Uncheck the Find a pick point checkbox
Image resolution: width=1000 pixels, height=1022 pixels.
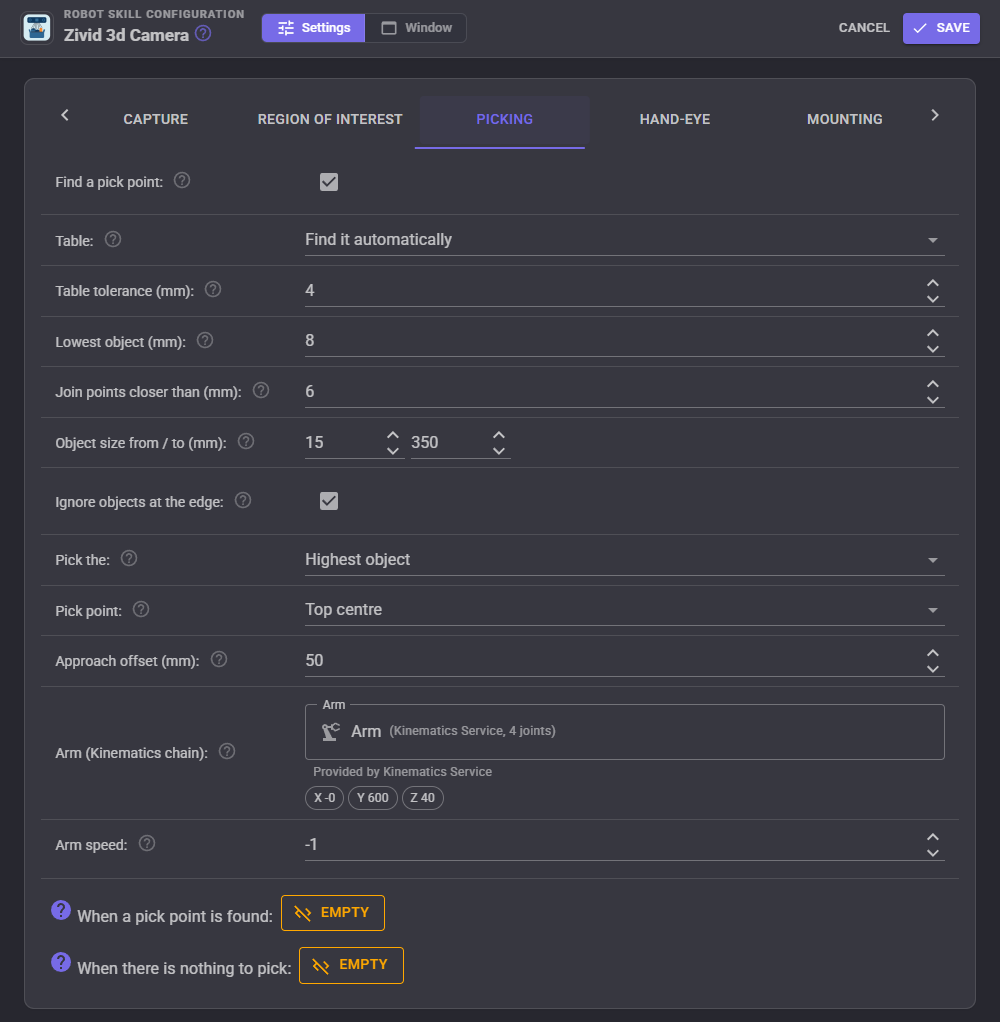pyautogui.click(x=329, y=182)
